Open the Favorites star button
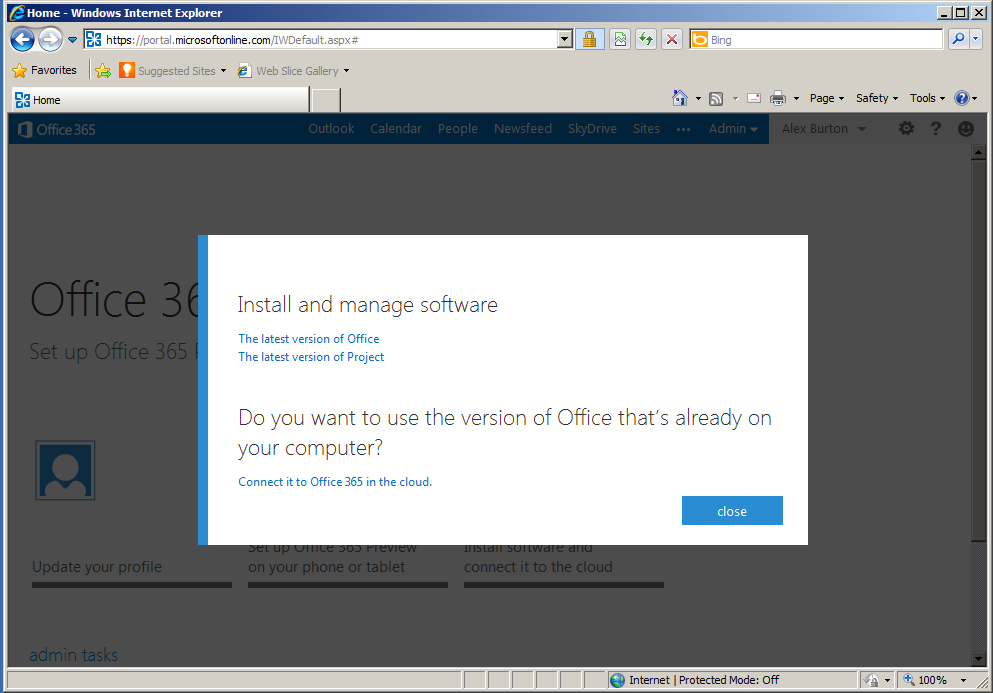 [x=44, y=70]
